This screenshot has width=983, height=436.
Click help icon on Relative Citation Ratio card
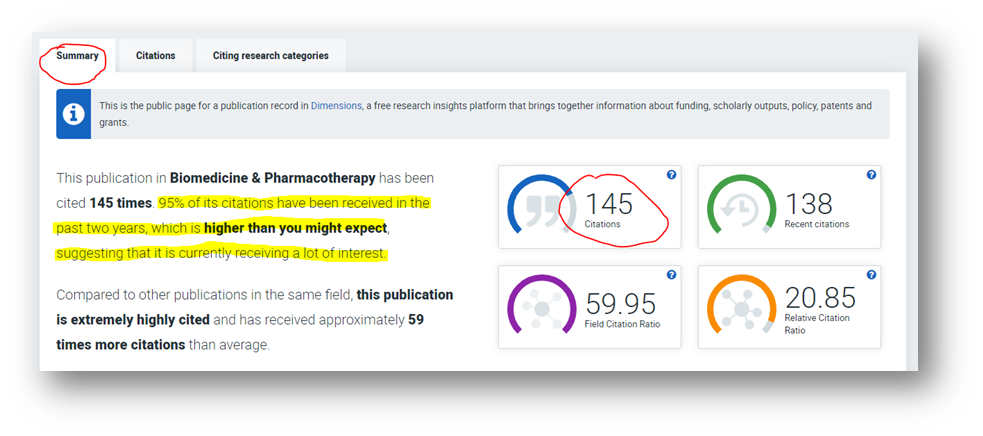pos(871,275)
